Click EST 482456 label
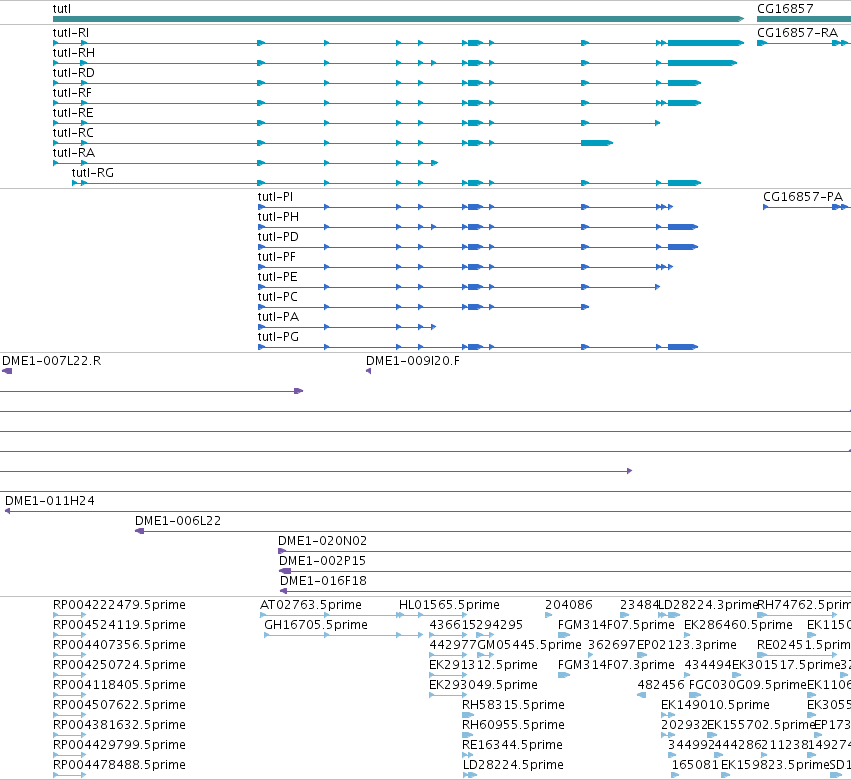 click(661, 685)
